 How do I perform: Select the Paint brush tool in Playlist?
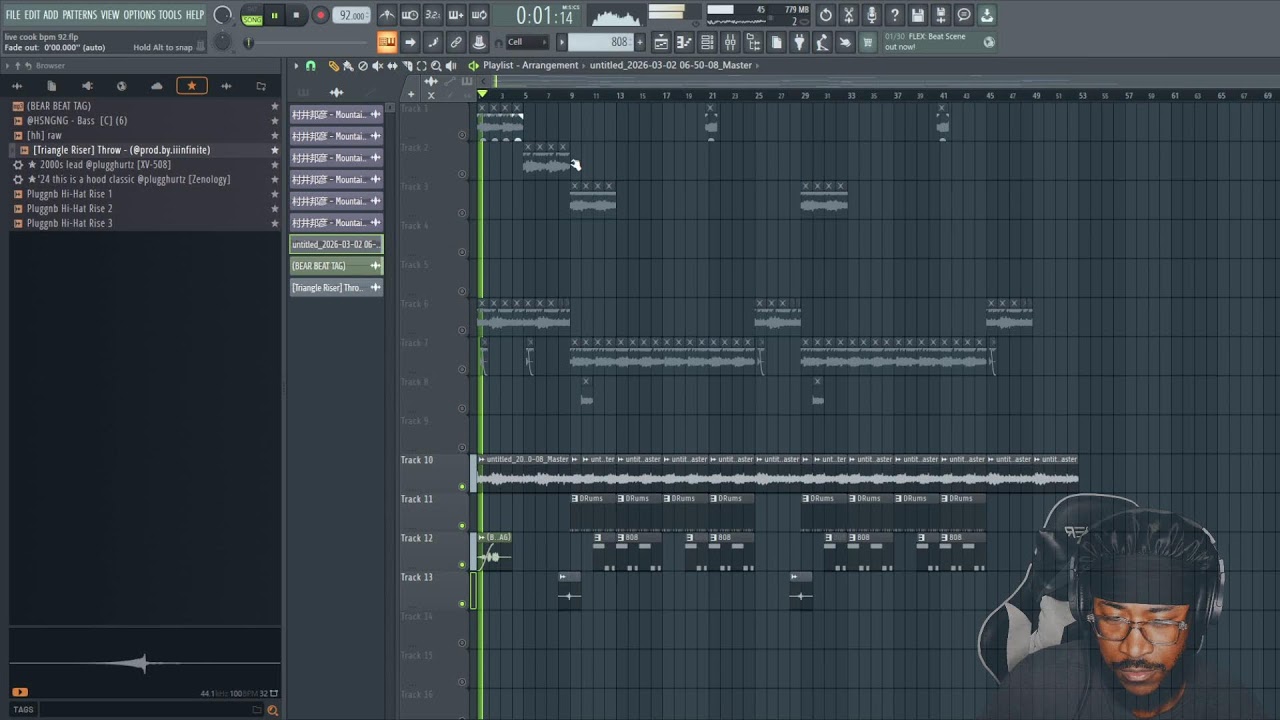(348, 66)
